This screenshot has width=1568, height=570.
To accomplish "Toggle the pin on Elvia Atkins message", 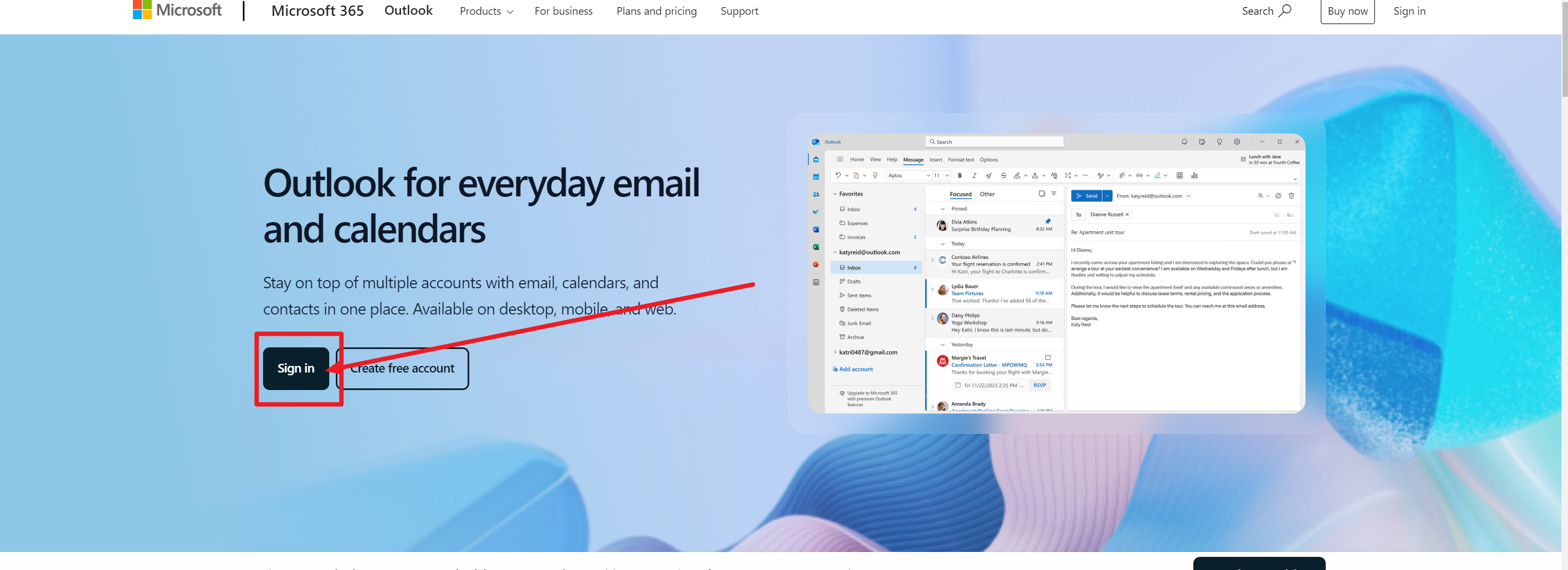I will [1047, 222].
